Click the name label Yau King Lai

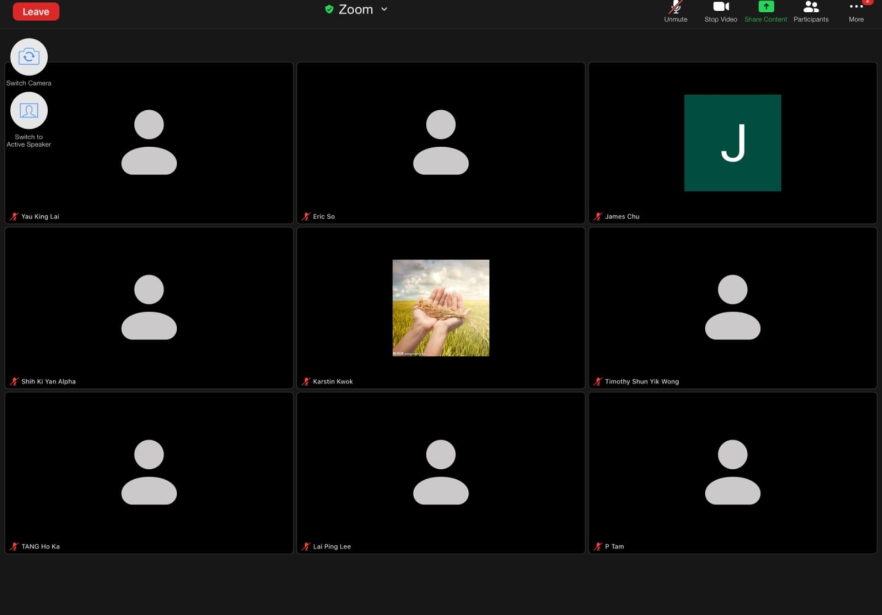click(x=40, y=217)
